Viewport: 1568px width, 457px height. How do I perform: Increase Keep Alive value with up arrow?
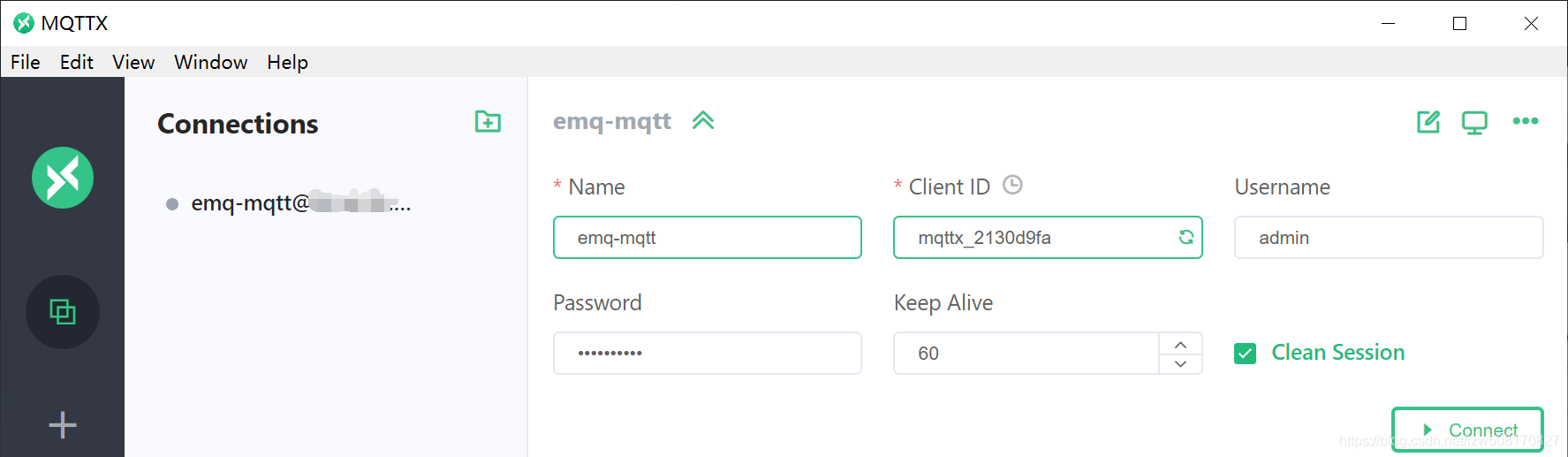(x=1180, y=344)
